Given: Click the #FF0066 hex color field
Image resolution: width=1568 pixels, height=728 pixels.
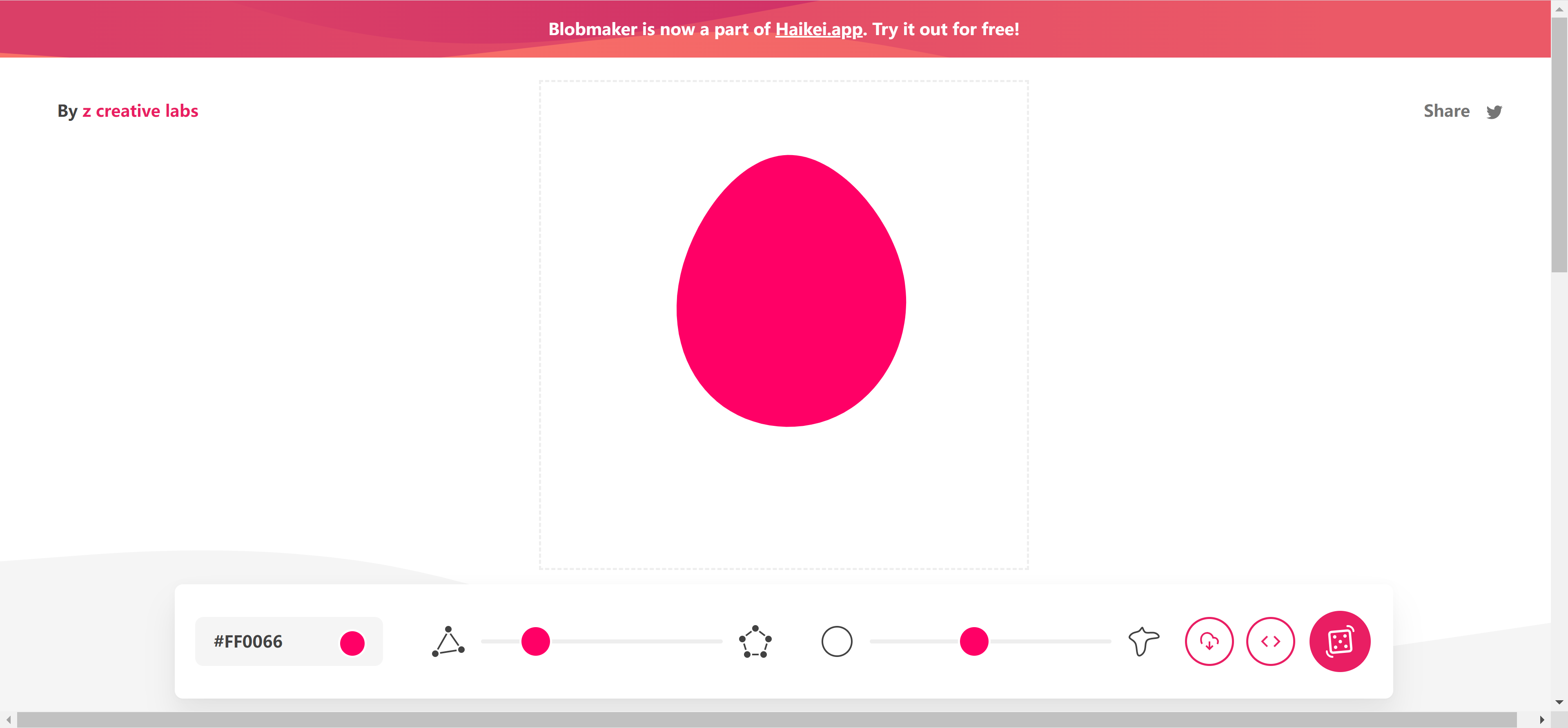Looking at the screenshot, I should [248, 641].
